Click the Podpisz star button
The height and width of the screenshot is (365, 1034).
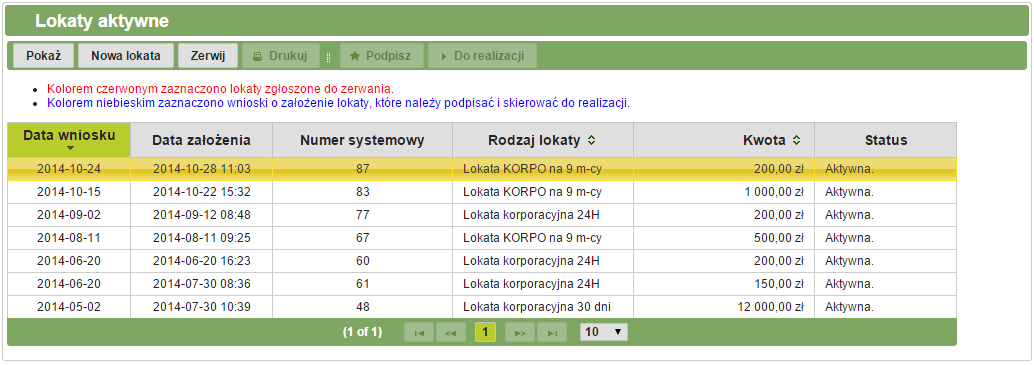click(x=382, y=56)
